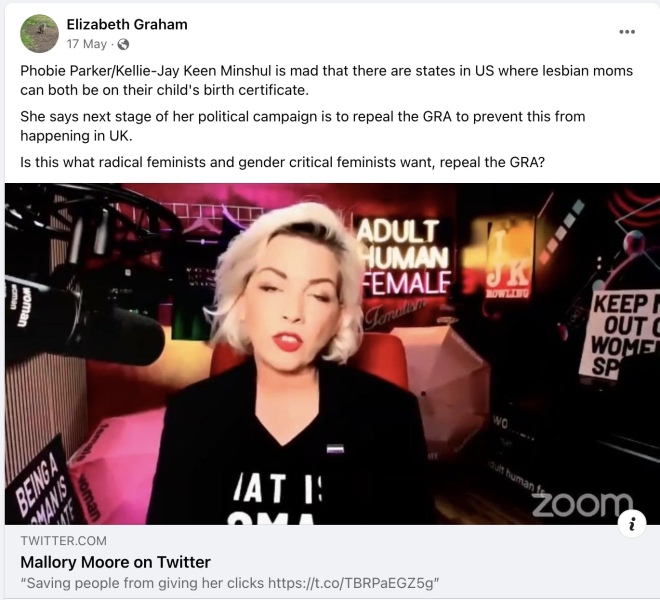This screenshot has width=660, height=600.
Task: Click the KEEP OUT placard in the image
Action: point(621,333)
